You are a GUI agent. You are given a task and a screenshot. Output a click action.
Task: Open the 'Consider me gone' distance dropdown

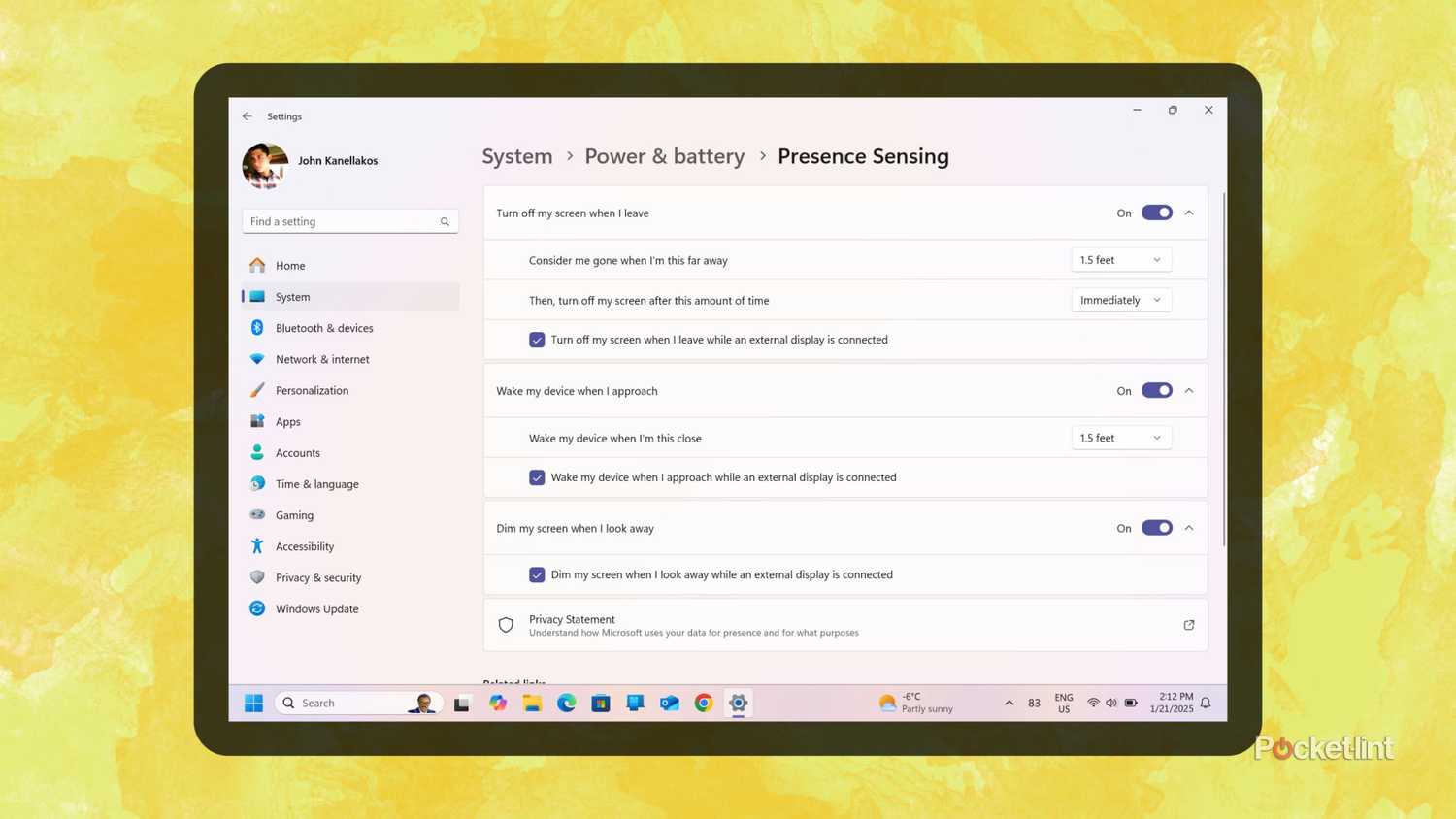[x=1120, y=259]
